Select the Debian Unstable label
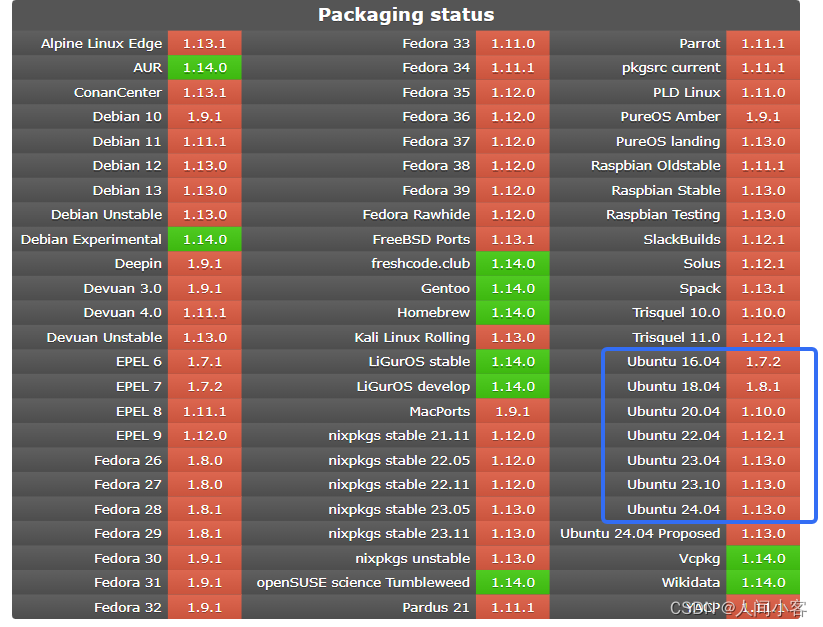This screenshot has width=823, height=627. click(x=107, y=215)
